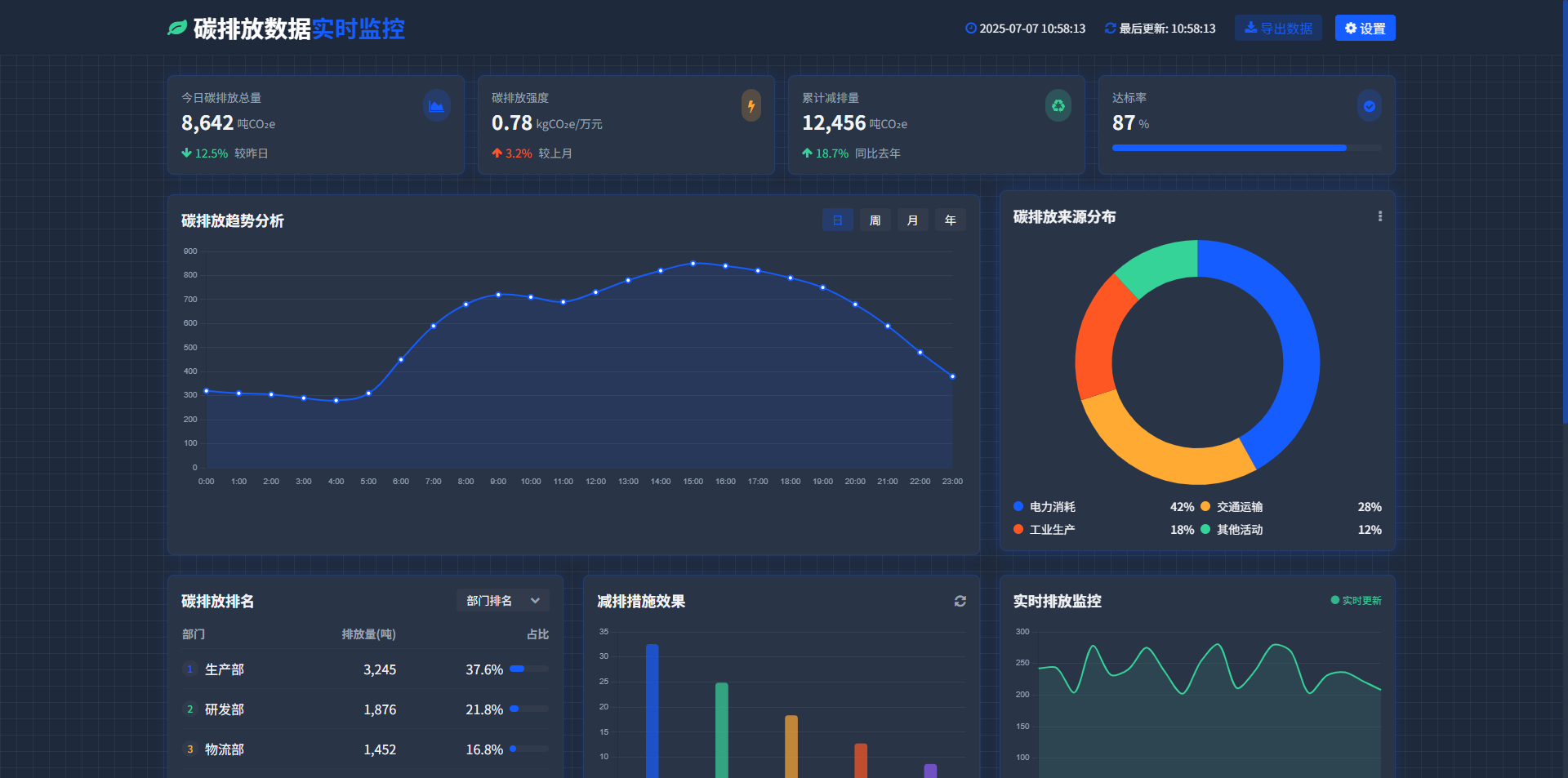Switch trend chart to 周 view
Viewport: 1568px width, 778px height.
[x=875, y=220]
